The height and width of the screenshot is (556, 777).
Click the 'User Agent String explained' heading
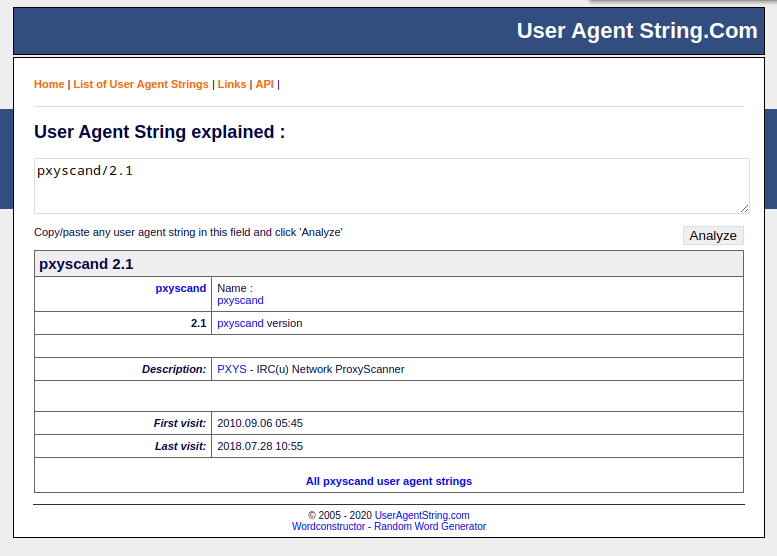coord(159,132)
